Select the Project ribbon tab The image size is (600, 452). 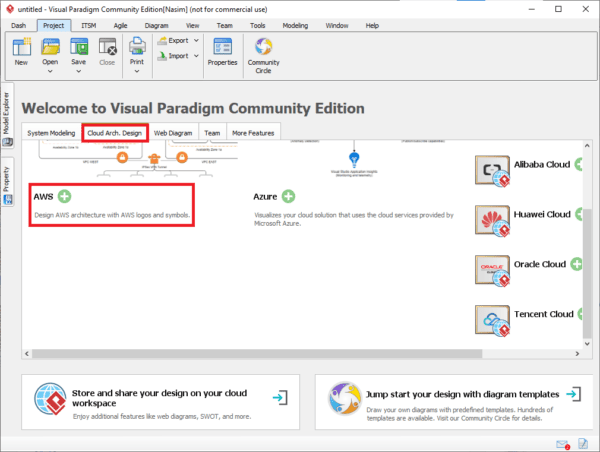coord(54,26)
